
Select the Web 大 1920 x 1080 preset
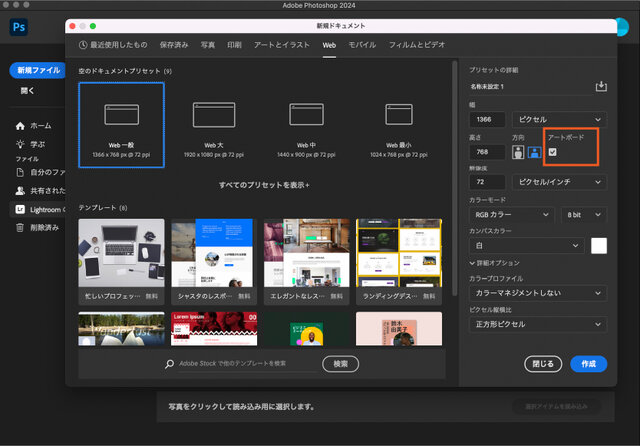[x=214, y=125]
